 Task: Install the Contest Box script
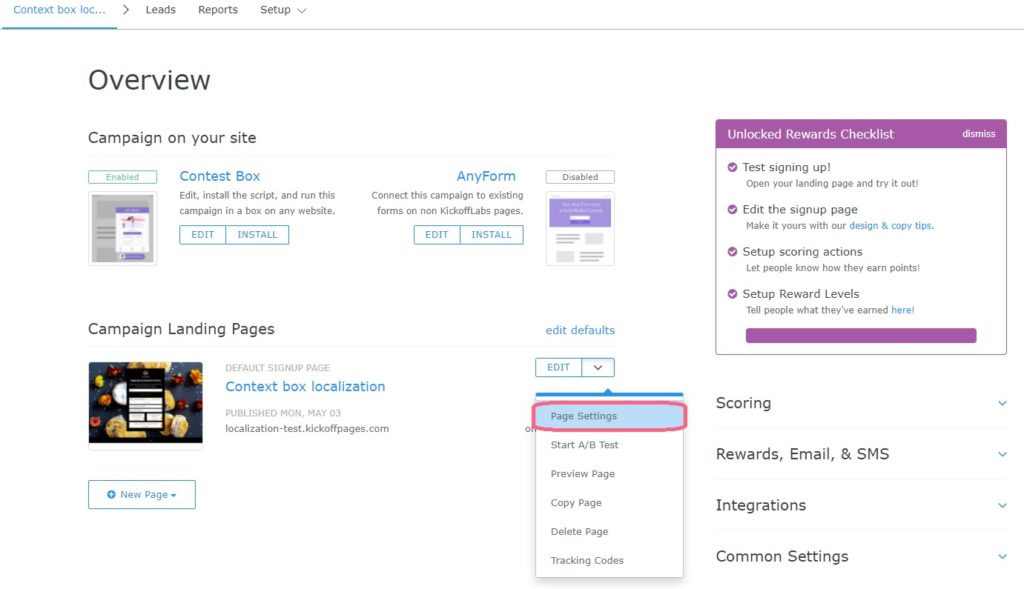[x=257, y=234]
